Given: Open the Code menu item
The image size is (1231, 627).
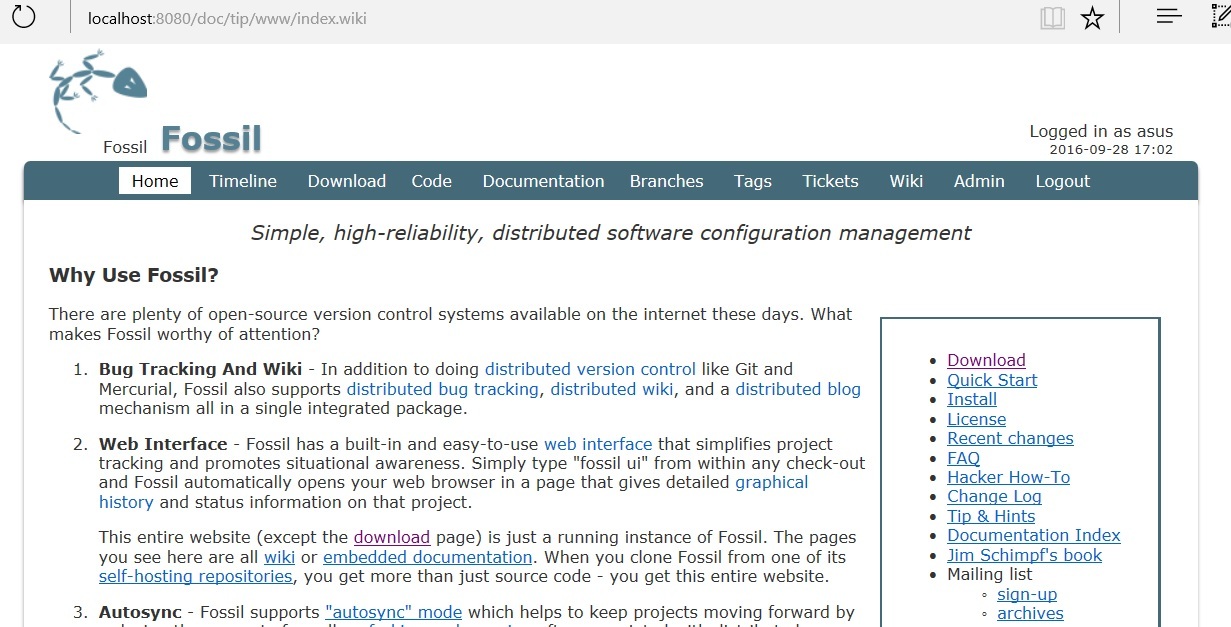Looking at the screenshot, I should coord(432,181).
